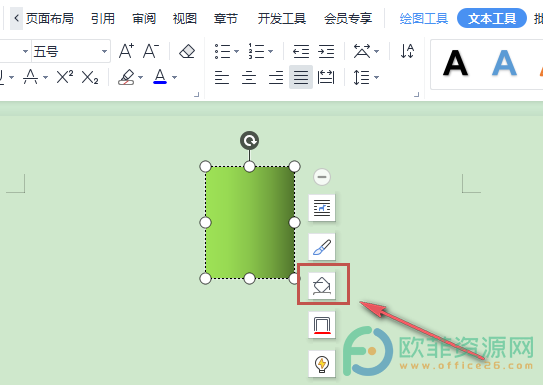Switch to the 审阅 tab
The height and width of the screenshot is (385, 543).
(144, 18)
